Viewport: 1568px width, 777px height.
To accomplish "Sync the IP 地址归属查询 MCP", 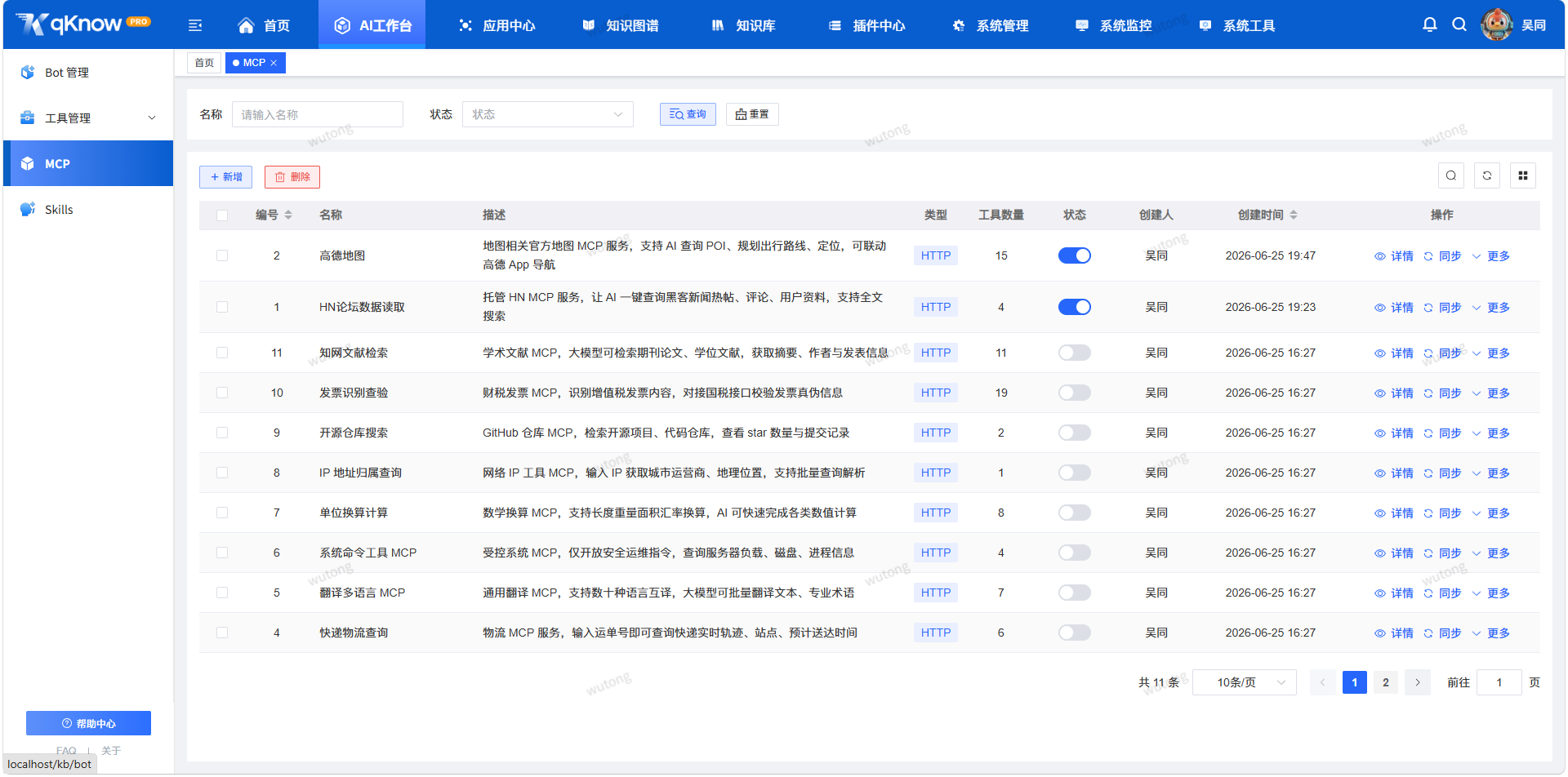I will coord(1442,473).
